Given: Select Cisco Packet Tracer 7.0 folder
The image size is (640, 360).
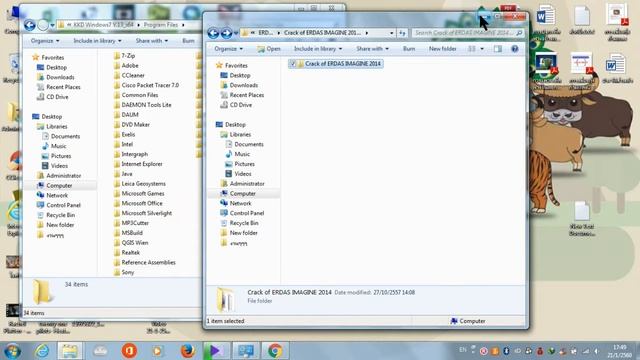Looking at the screenshot, I should [146, 85].
